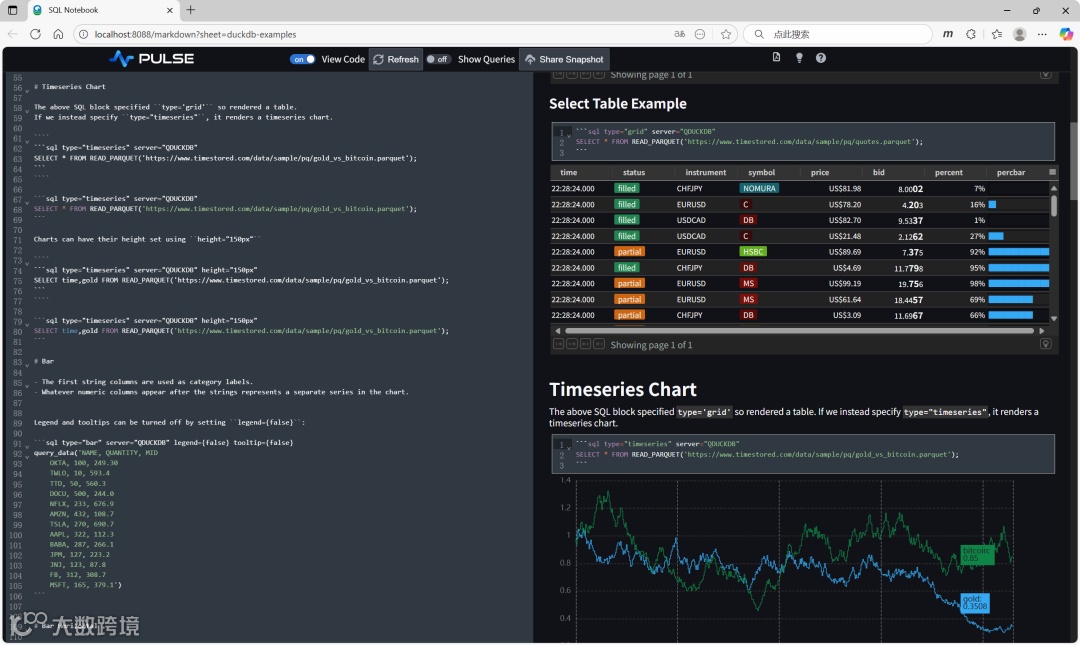
Task: Click the percbar column header
Action: click(x=1010, y=172)
